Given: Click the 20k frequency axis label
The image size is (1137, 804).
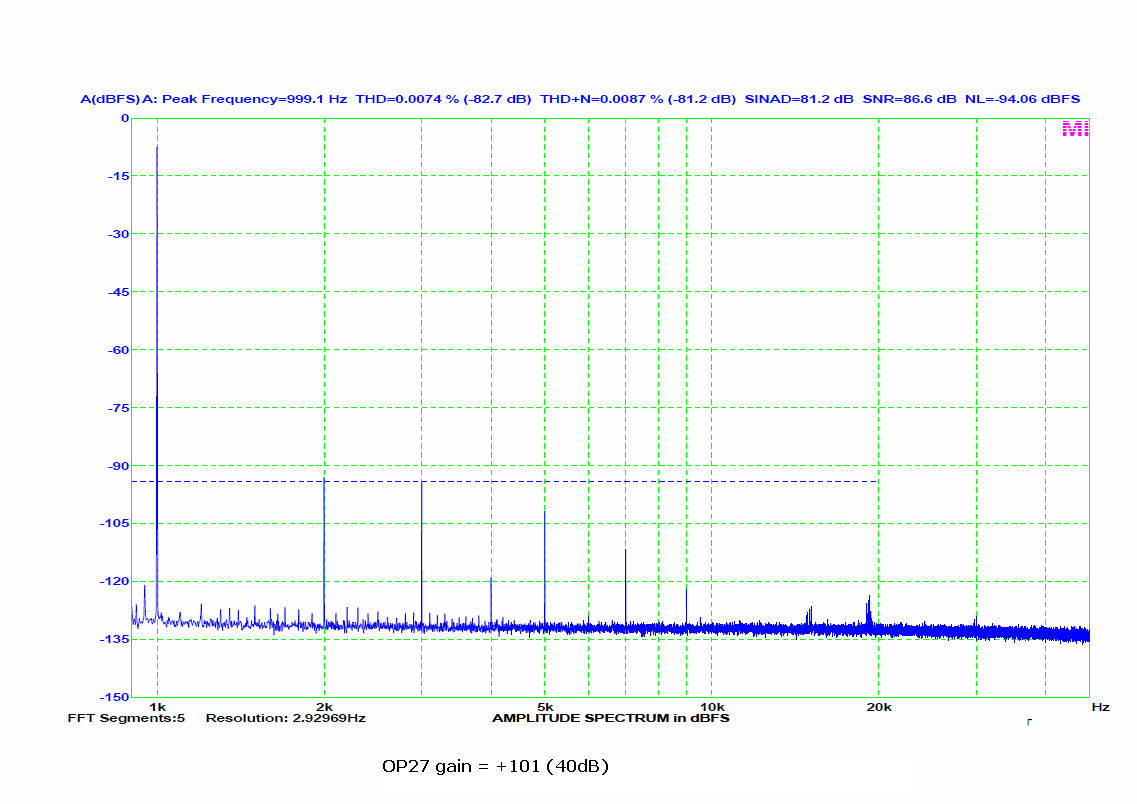Looking at the screenshot, I should (879, 707).
